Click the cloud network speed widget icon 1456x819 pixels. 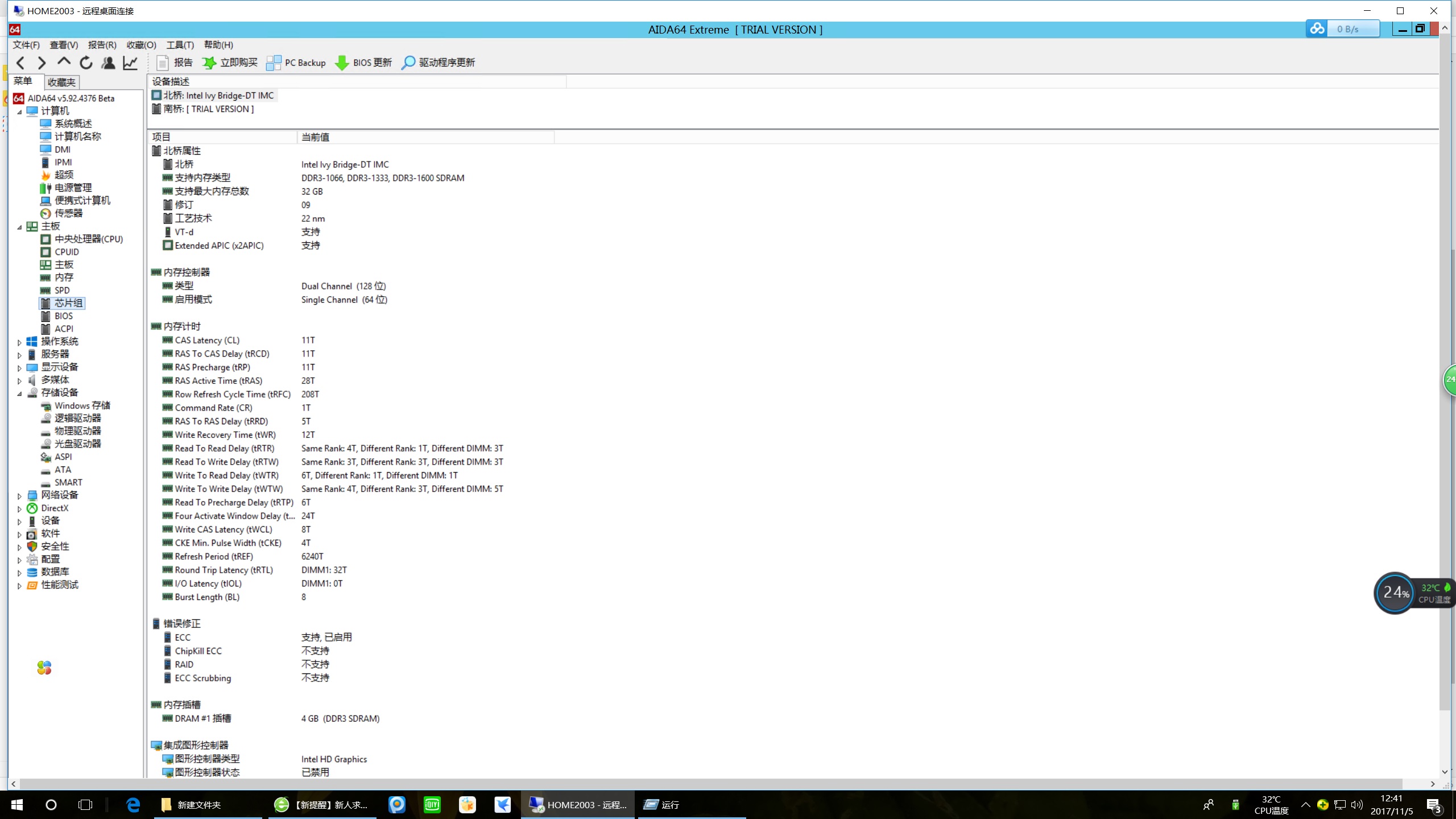tap(1317, 28)
